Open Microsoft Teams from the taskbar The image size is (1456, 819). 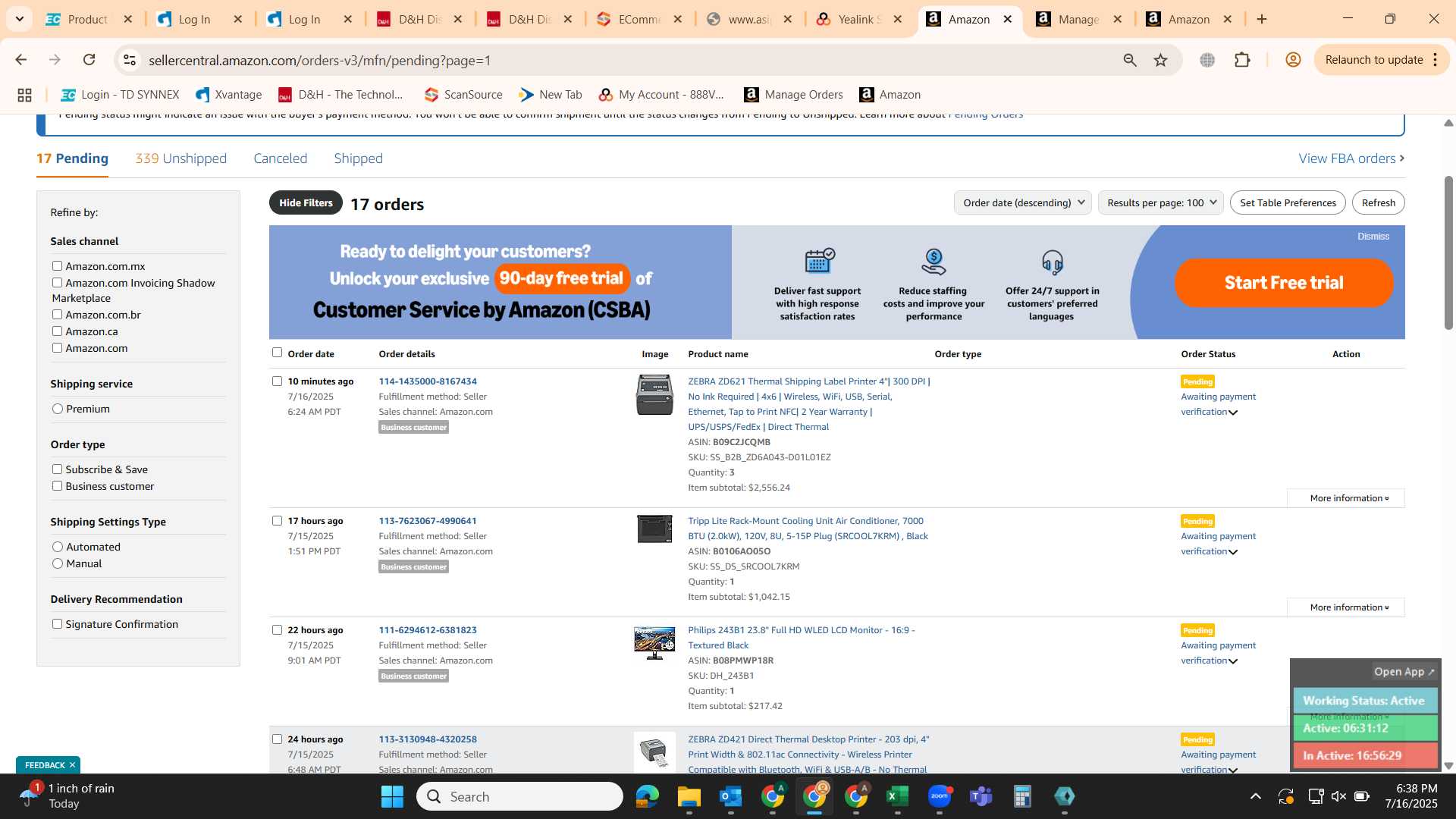point(981,796)
